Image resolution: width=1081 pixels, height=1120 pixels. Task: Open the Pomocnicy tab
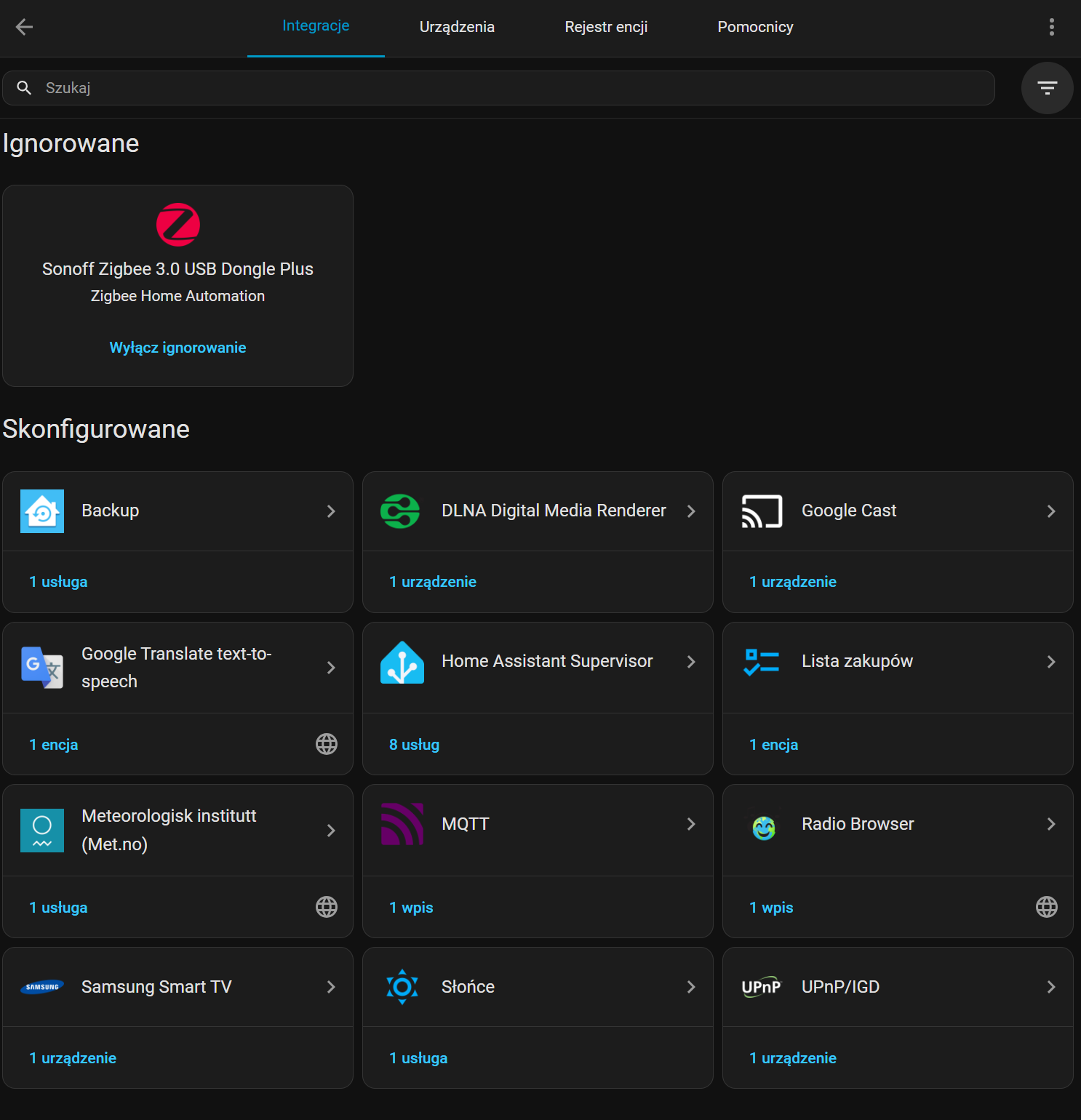coord(755,28)
